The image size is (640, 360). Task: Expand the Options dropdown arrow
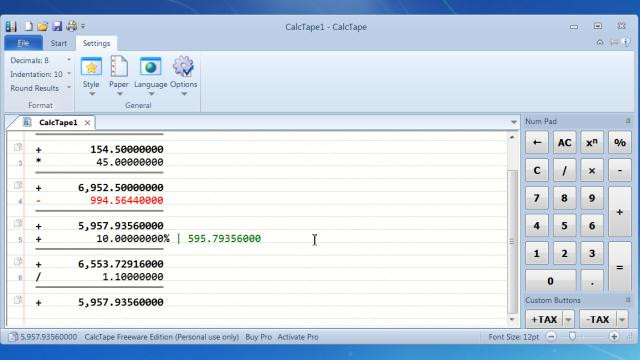[x=184, y=94]
